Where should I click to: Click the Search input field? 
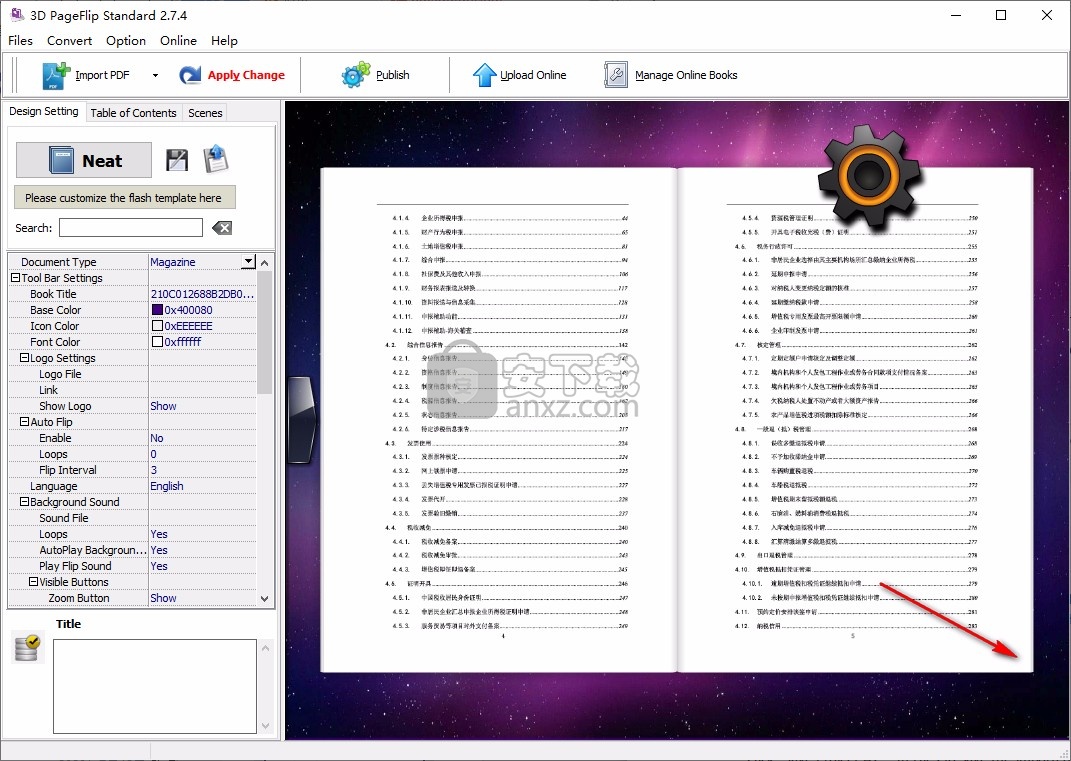[130, 227]
